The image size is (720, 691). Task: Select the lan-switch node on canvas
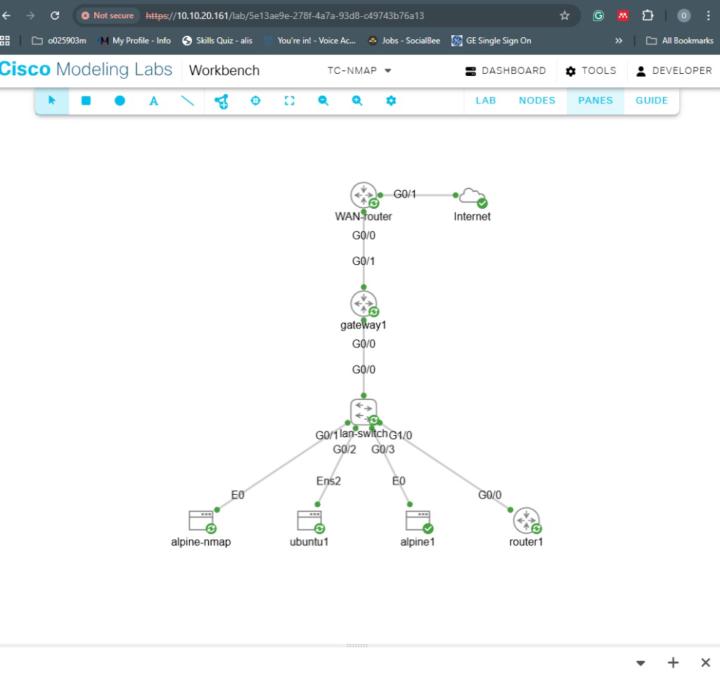pos(363,411)
